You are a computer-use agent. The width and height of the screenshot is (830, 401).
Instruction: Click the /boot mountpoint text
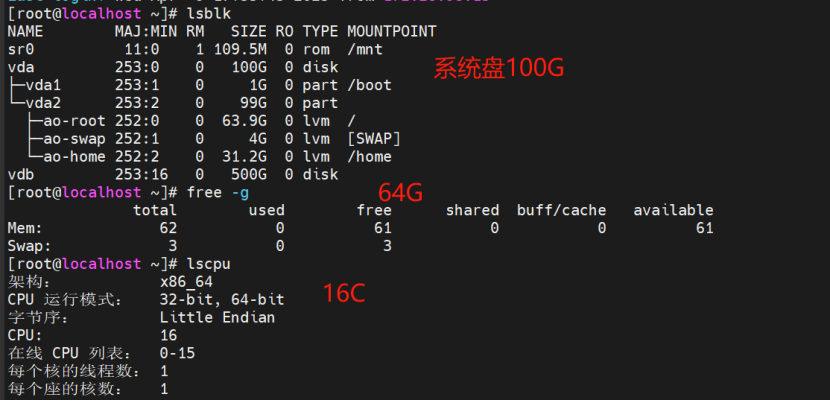(369, 85)
